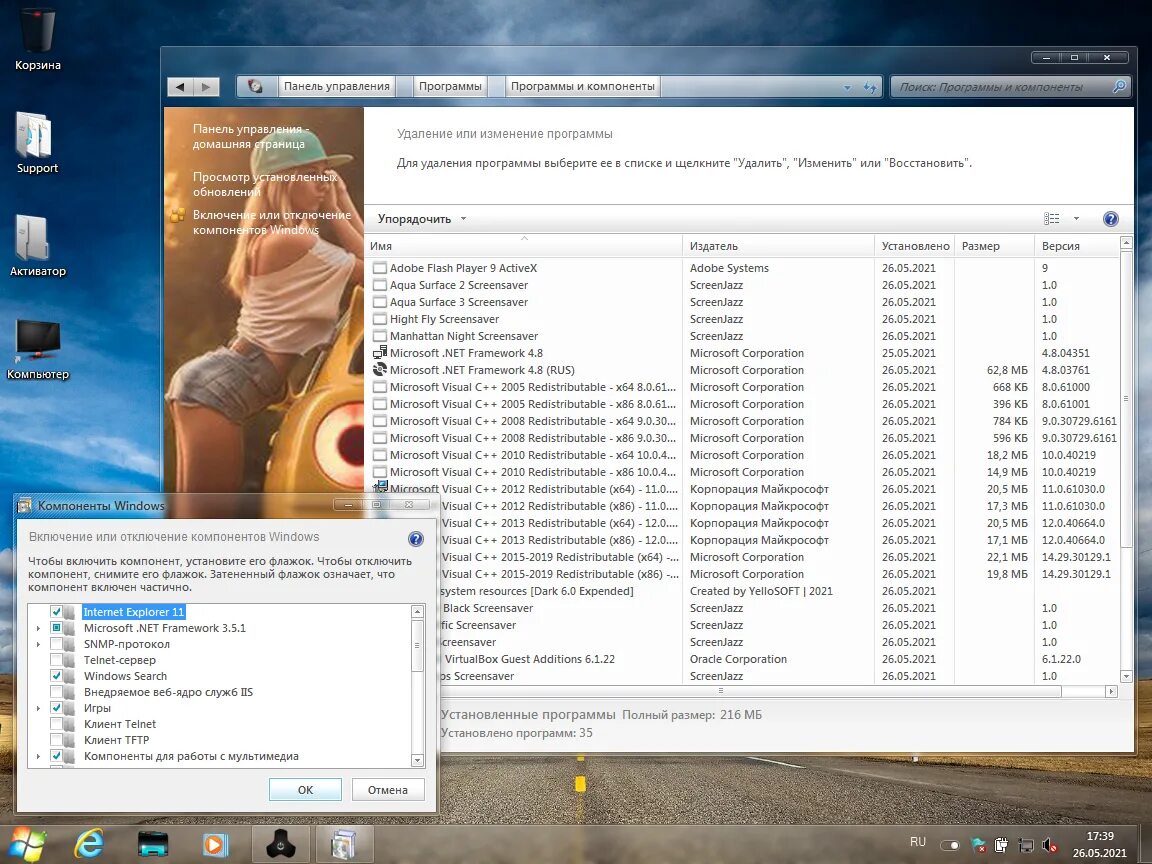
Task: Sort by the Установлено column header
Action: pos(915,246)
